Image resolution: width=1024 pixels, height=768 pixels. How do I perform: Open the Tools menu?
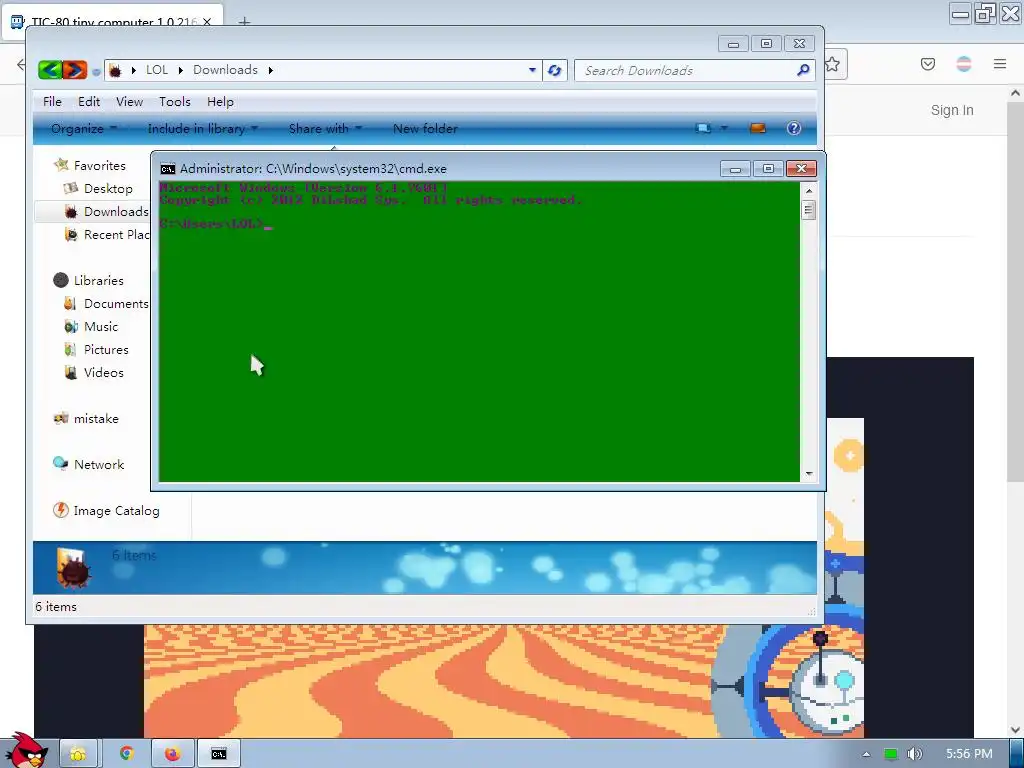click(x=174, y=102)
